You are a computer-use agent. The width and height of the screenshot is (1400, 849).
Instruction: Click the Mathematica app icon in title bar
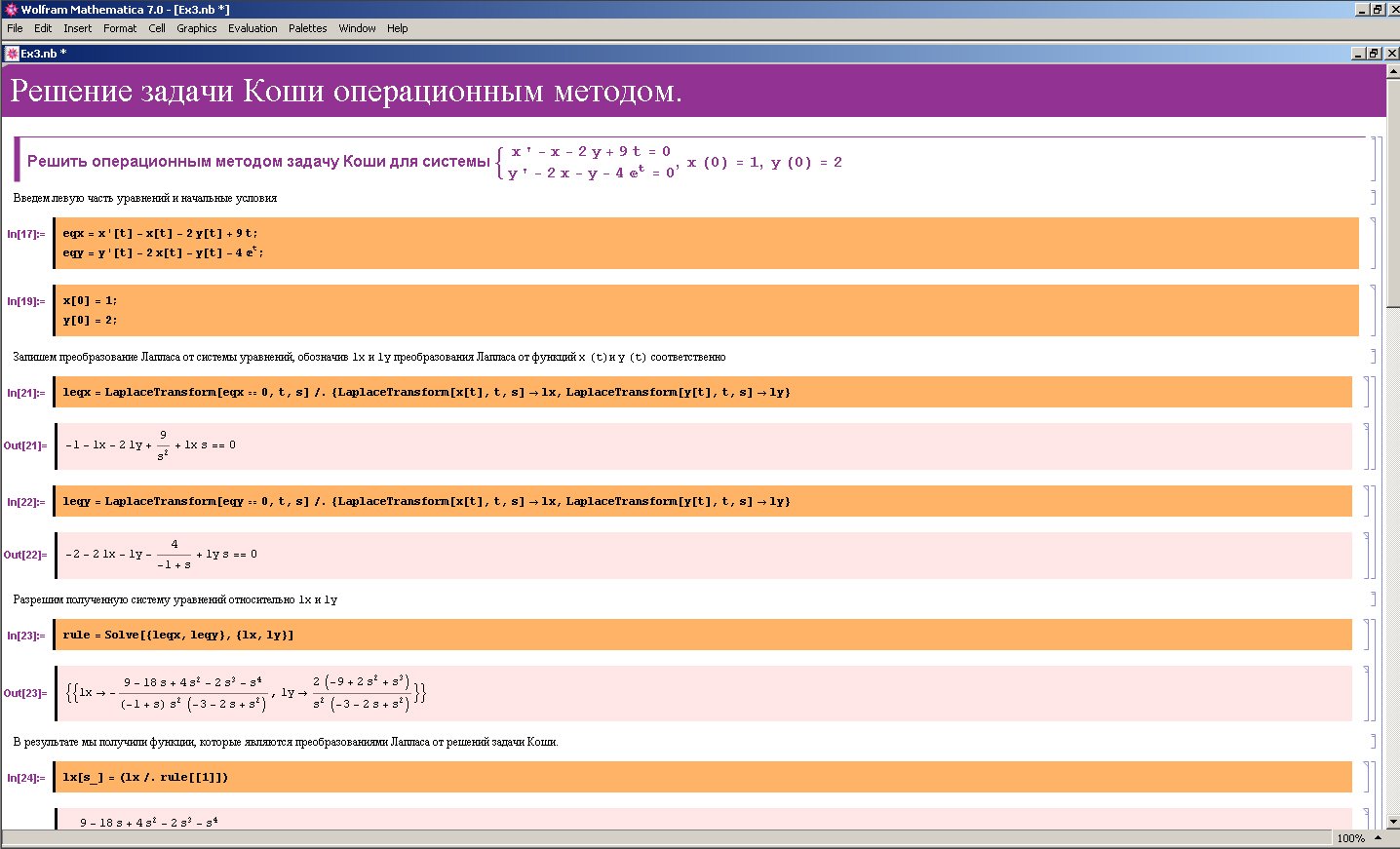[x=10, y=10]
